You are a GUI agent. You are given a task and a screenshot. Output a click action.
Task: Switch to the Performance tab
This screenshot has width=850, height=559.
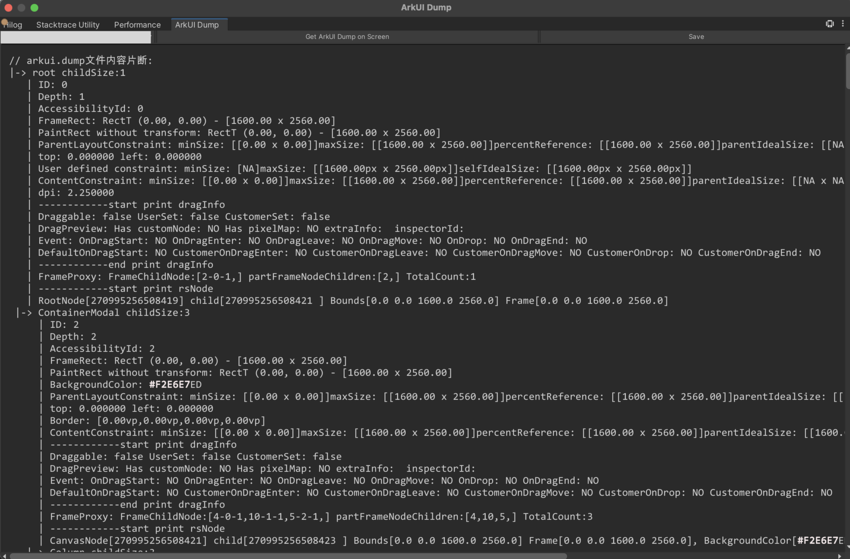point(137,25)
